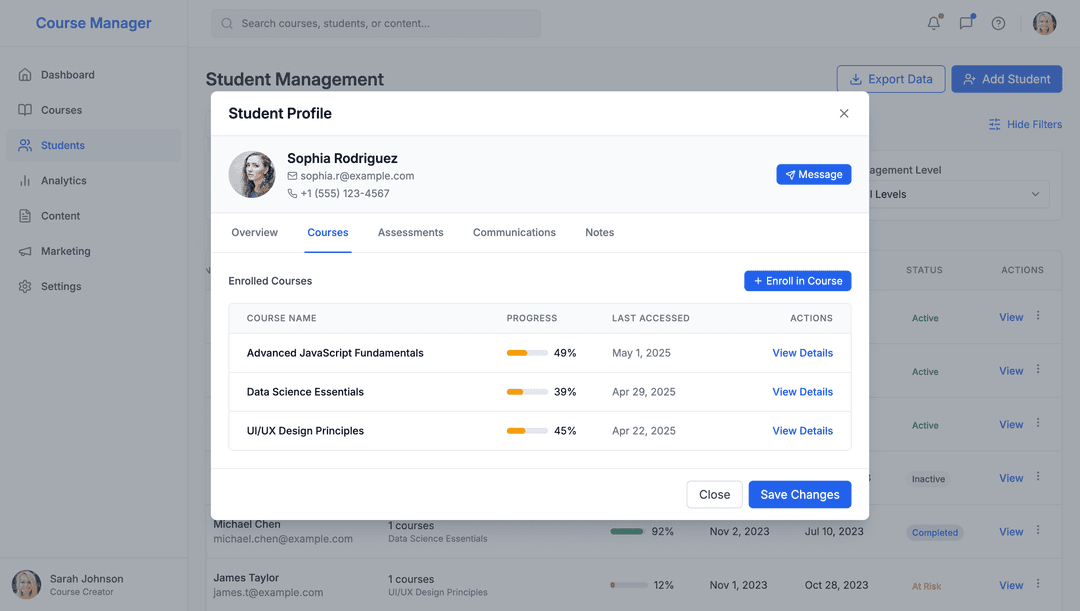This screenshot has height=611, width=1080.
Task: Open more options for James Taylor row
Action: click(1038, 585)
